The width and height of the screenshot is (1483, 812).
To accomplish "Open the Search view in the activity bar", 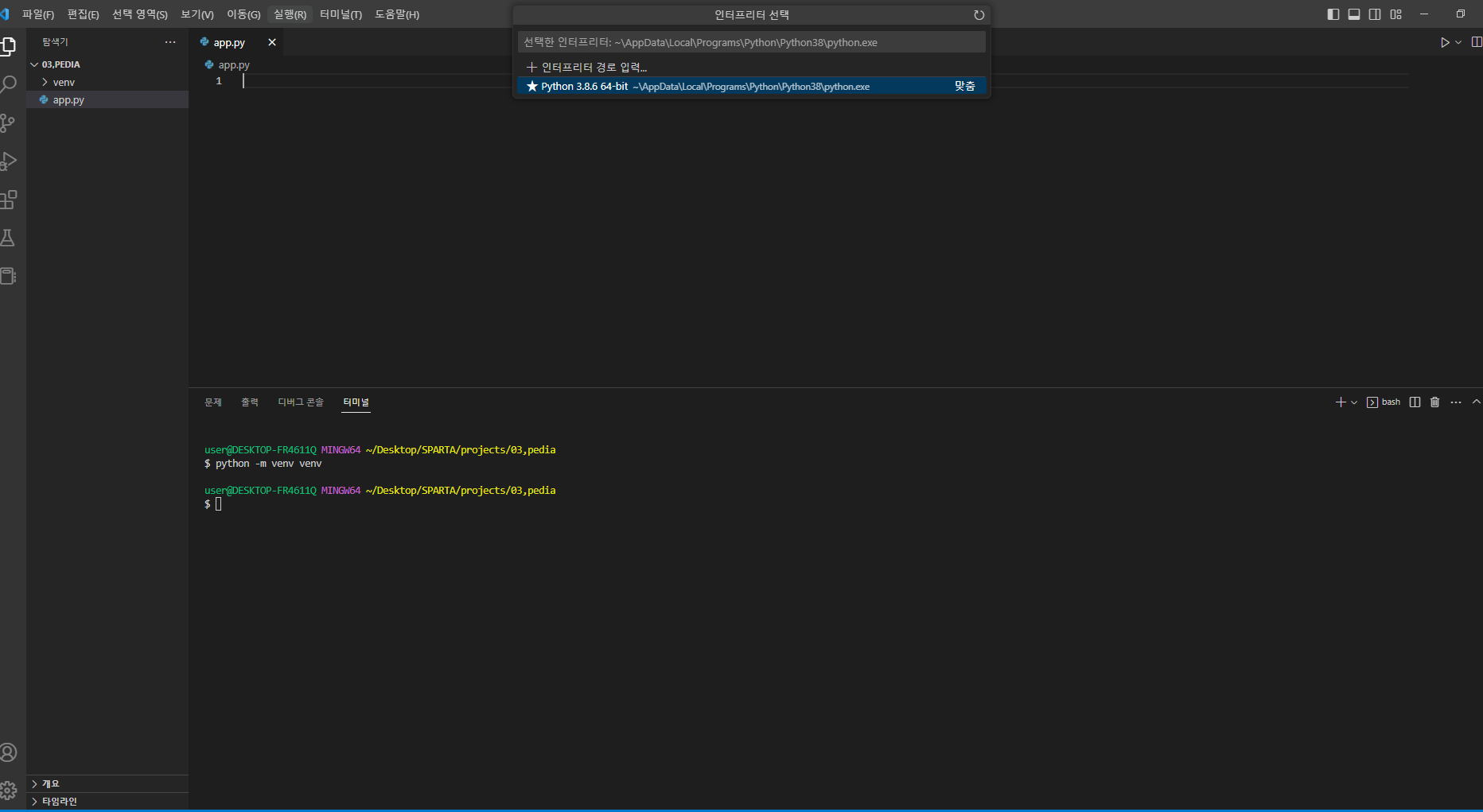I will click(x=8, y=84).
